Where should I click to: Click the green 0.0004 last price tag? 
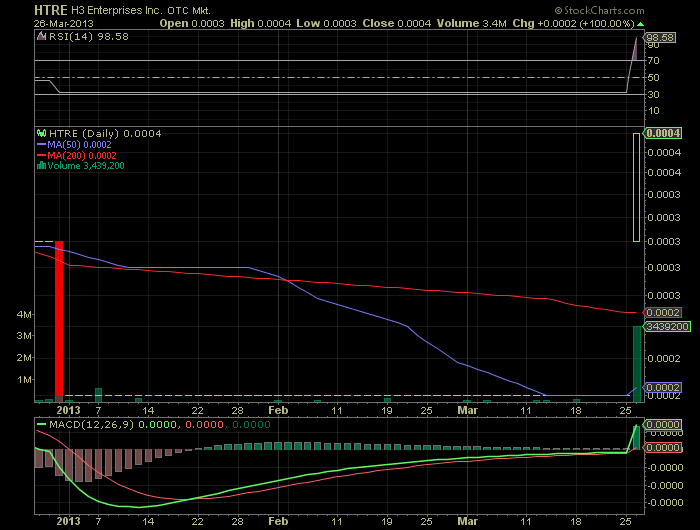coord(663,133)
